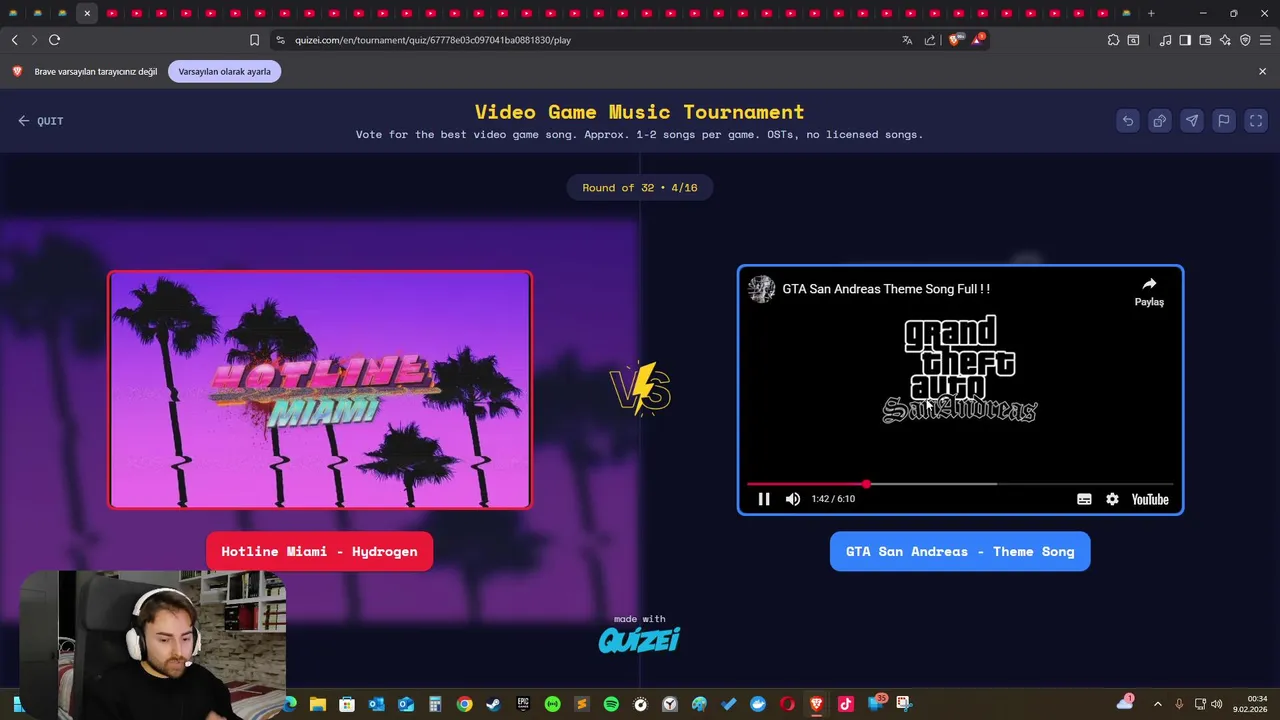
Task: Open Calculator from the taskbar
Action: pyautogui.click(x=435, y=704)
